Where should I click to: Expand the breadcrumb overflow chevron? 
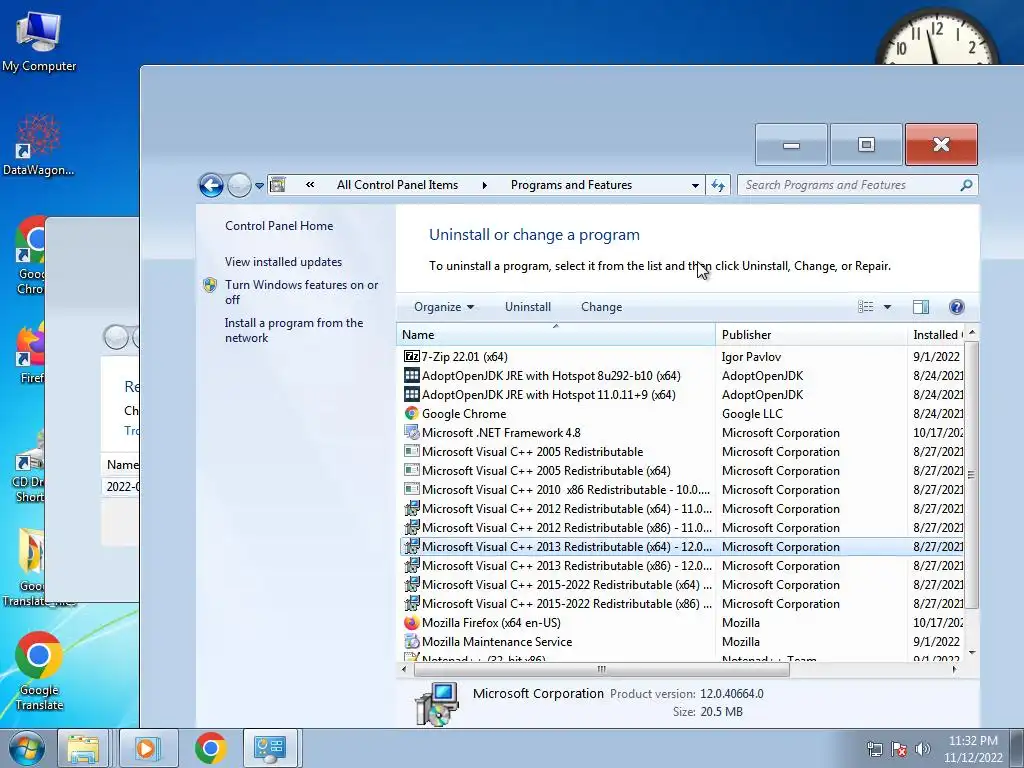click(310, 185)
